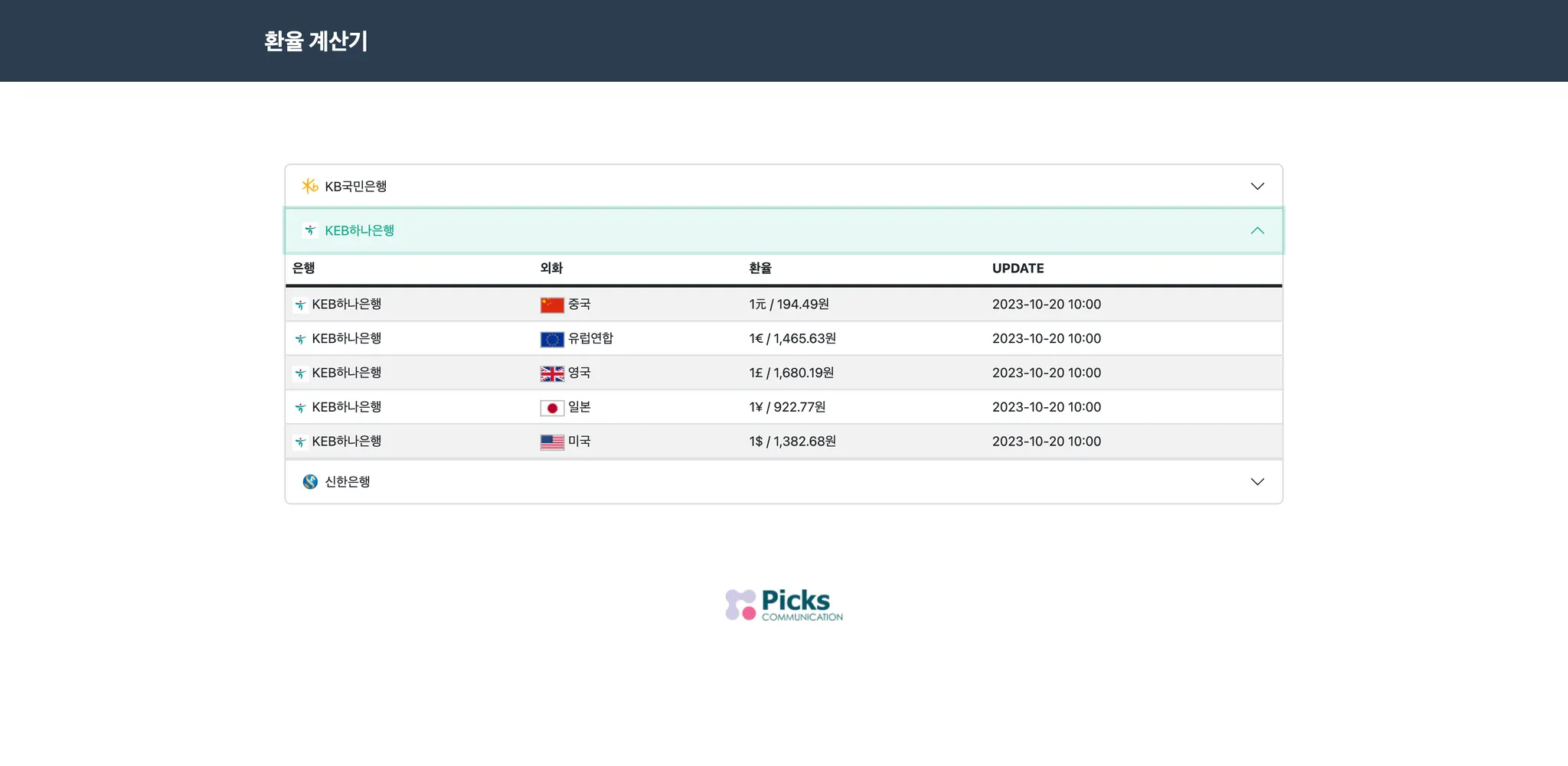Click the United Kingdom flag icon

552,373
